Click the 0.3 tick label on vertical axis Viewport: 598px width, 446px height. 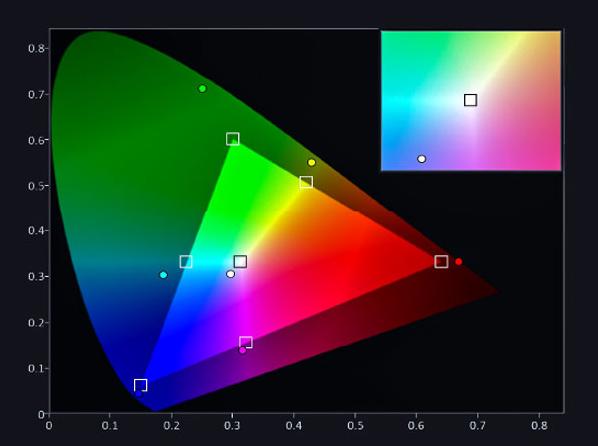pos(36,276)
